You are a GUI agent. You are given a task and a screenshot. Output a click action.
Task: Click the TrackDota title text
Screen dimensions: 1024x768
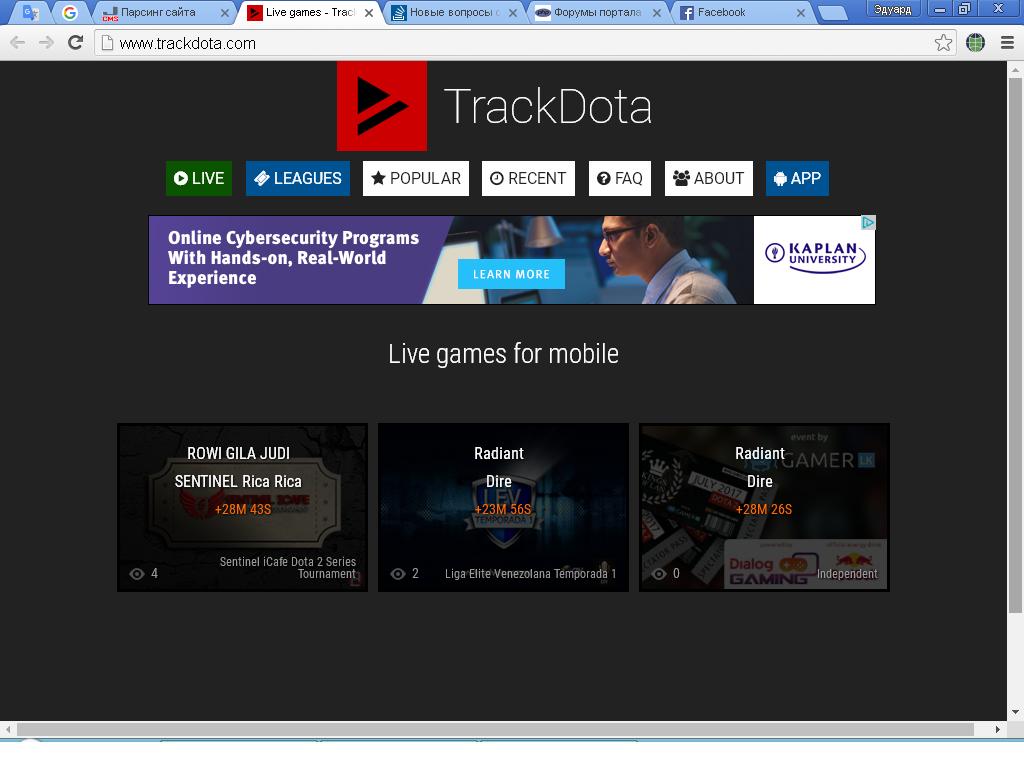[548, 106]
